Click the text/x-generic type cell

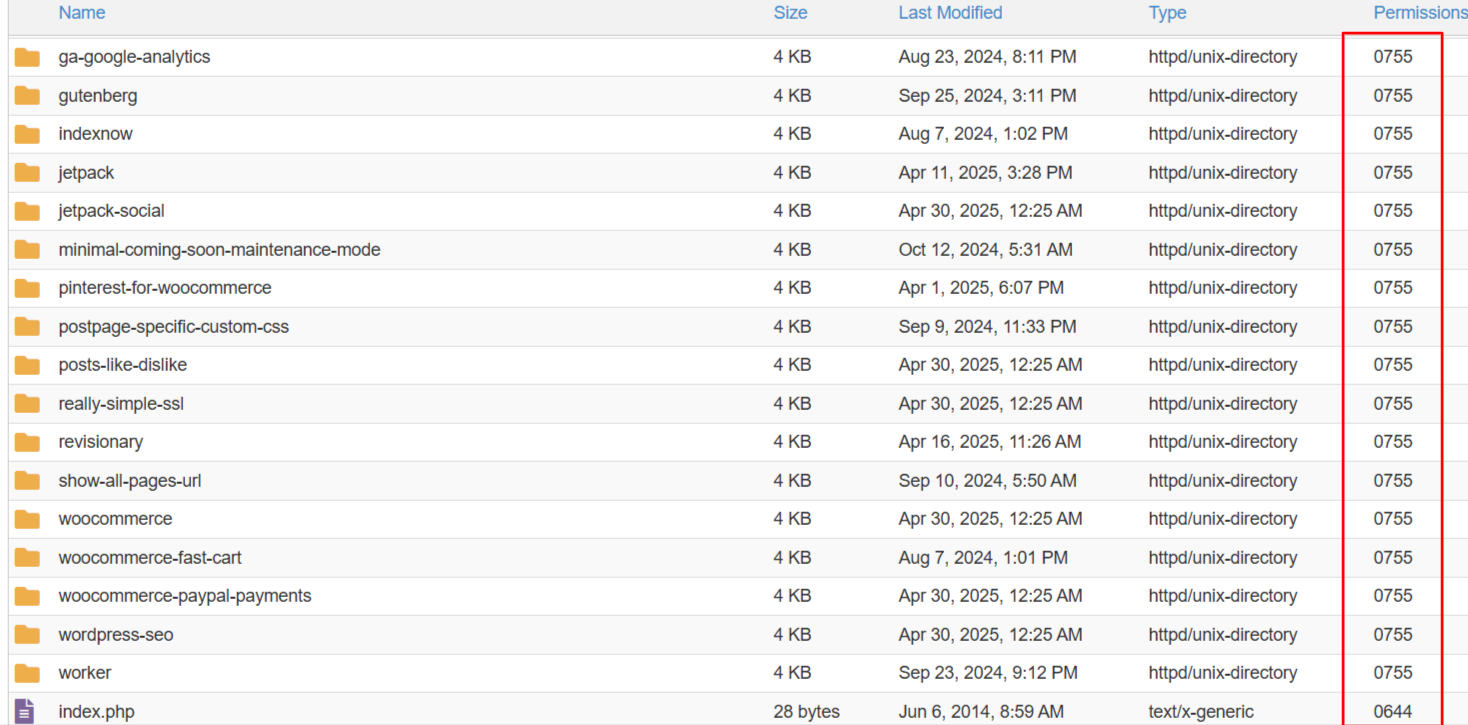(x=1201, y=712)
